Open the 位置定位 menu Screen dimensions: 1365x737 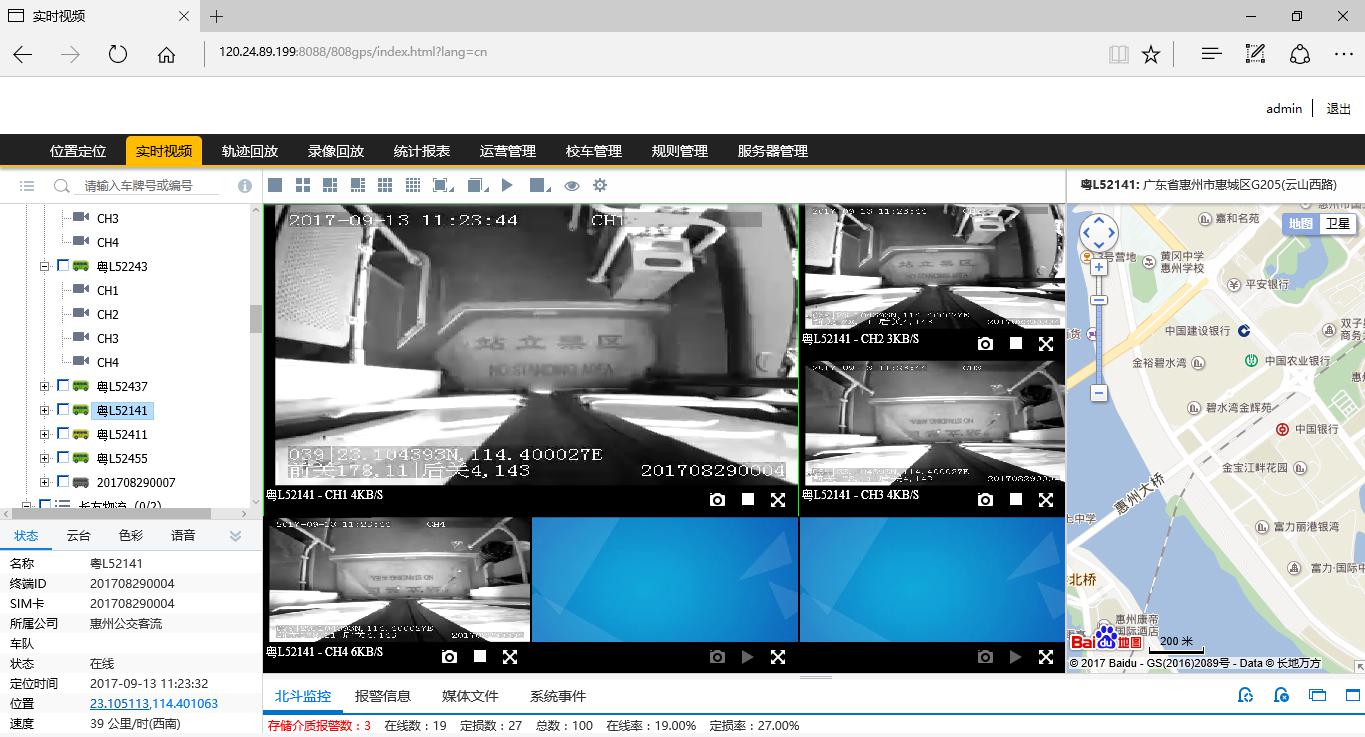(x=78, y=151)
